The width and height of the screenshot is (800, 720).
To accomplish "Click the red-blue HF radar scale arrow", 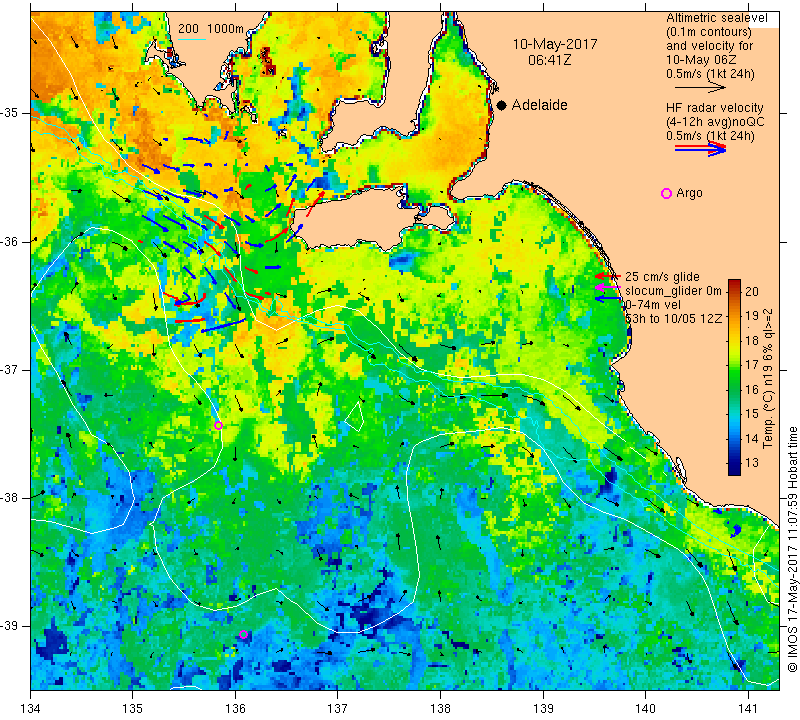I will pyautogui.click(x=700, y=149).
